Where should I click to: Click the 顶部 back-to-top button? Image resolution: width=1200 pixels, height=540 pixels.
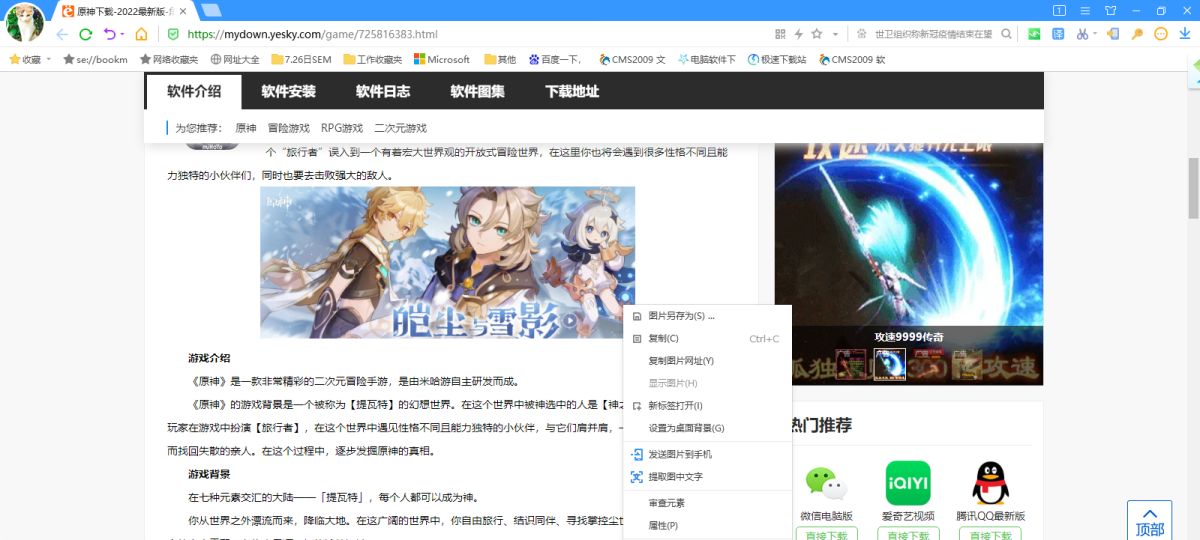(x=1149, y=521)
